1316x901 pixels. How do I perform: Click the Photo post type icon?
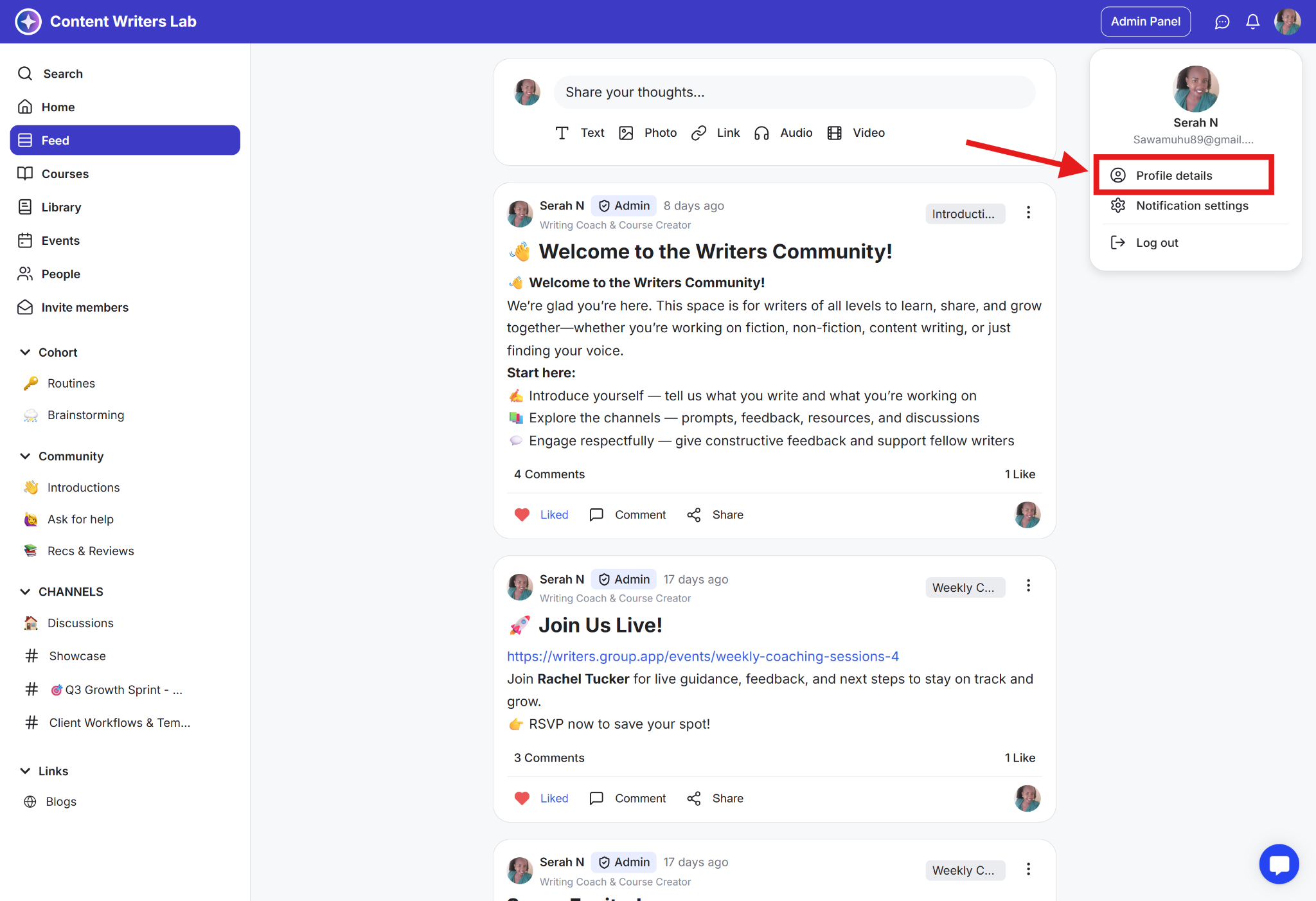click(626, 133)
